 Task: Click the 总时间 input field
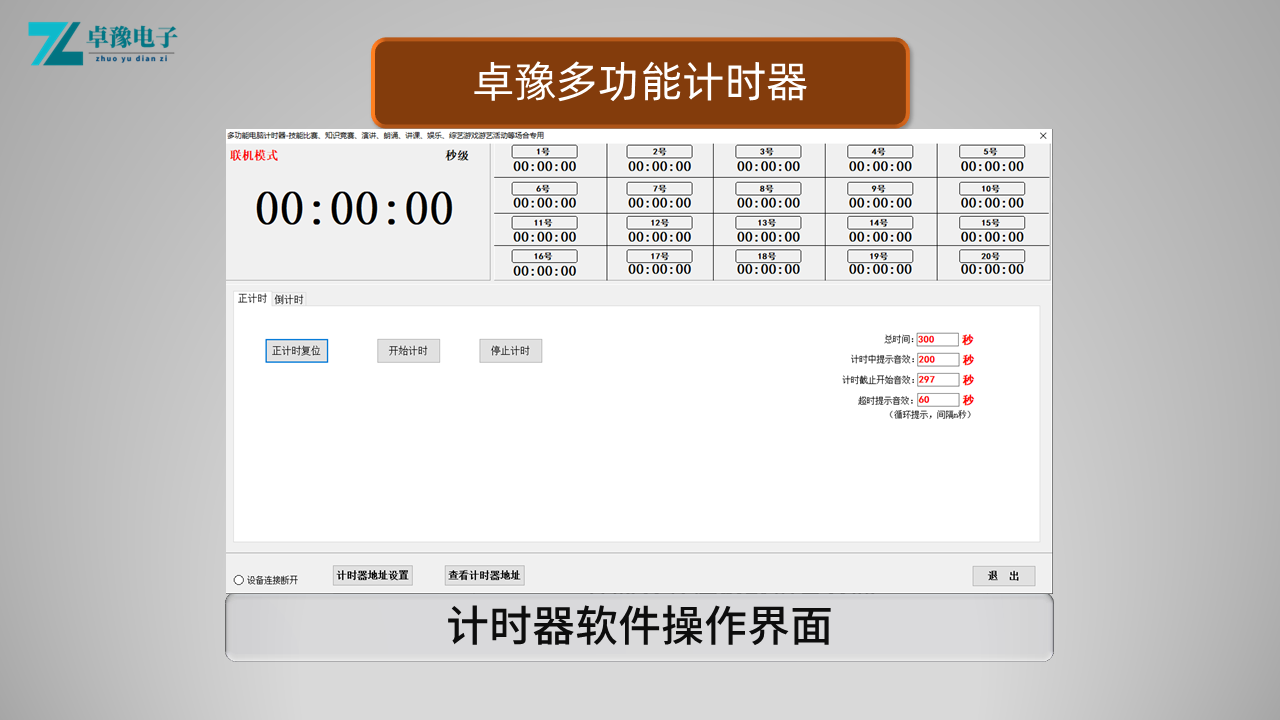click(x=937, y=340)
